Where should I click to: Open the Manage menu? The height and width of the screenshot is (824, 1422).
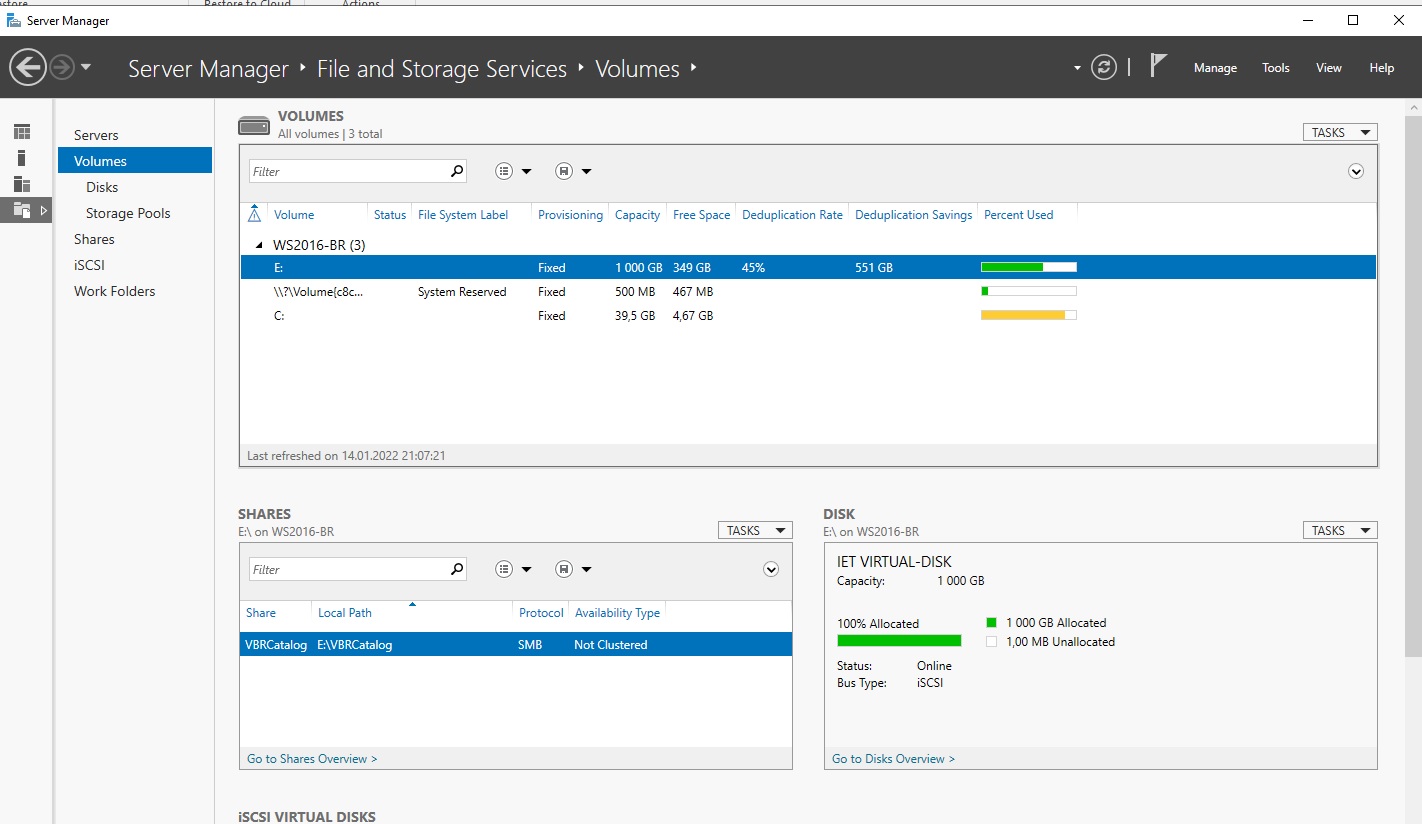1215,68
